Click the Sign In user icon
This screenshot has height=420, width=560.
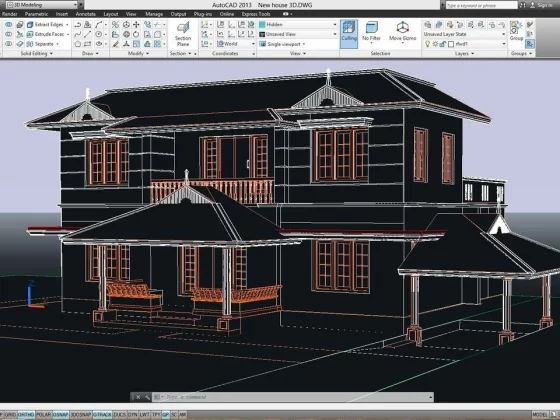click(x=532, y=5)
